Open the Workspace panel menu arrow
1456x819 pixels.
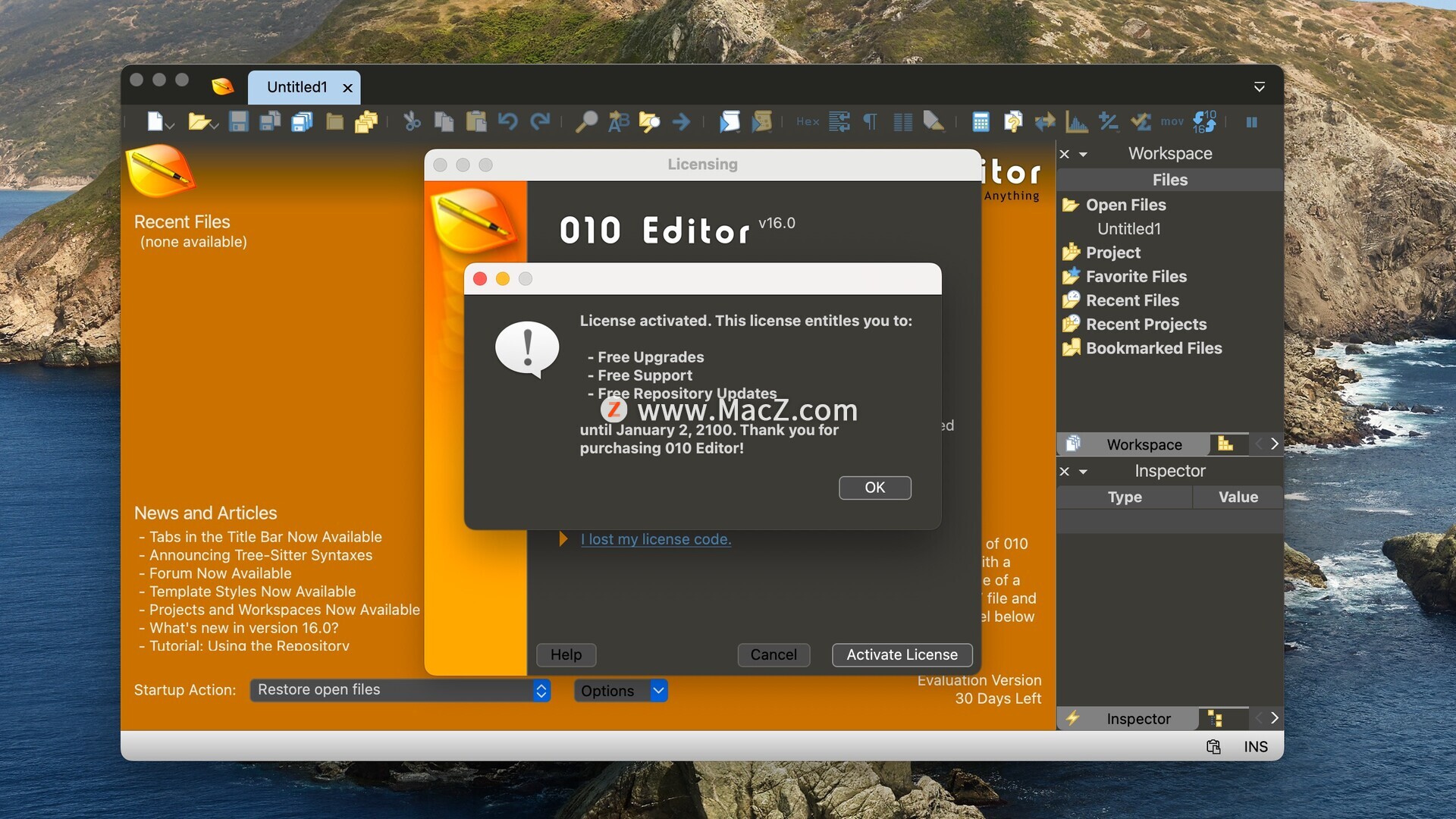1083,155
